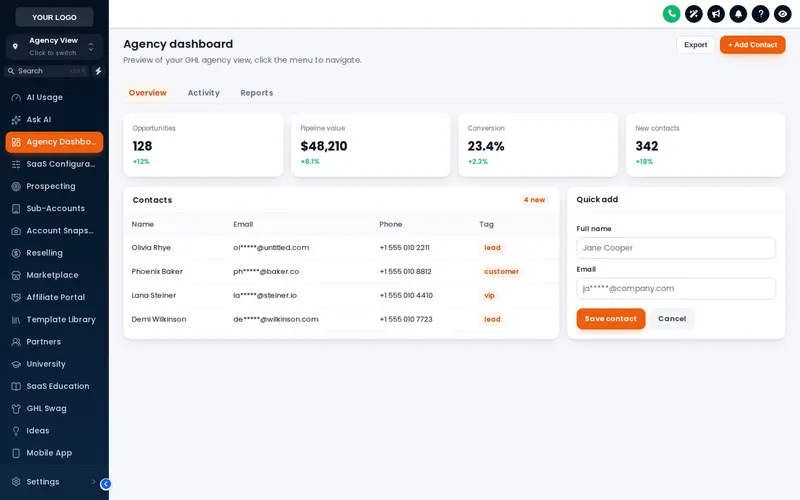
Task: Click the Conversion 23.4% stat card
Action: [x=538, y=145]
